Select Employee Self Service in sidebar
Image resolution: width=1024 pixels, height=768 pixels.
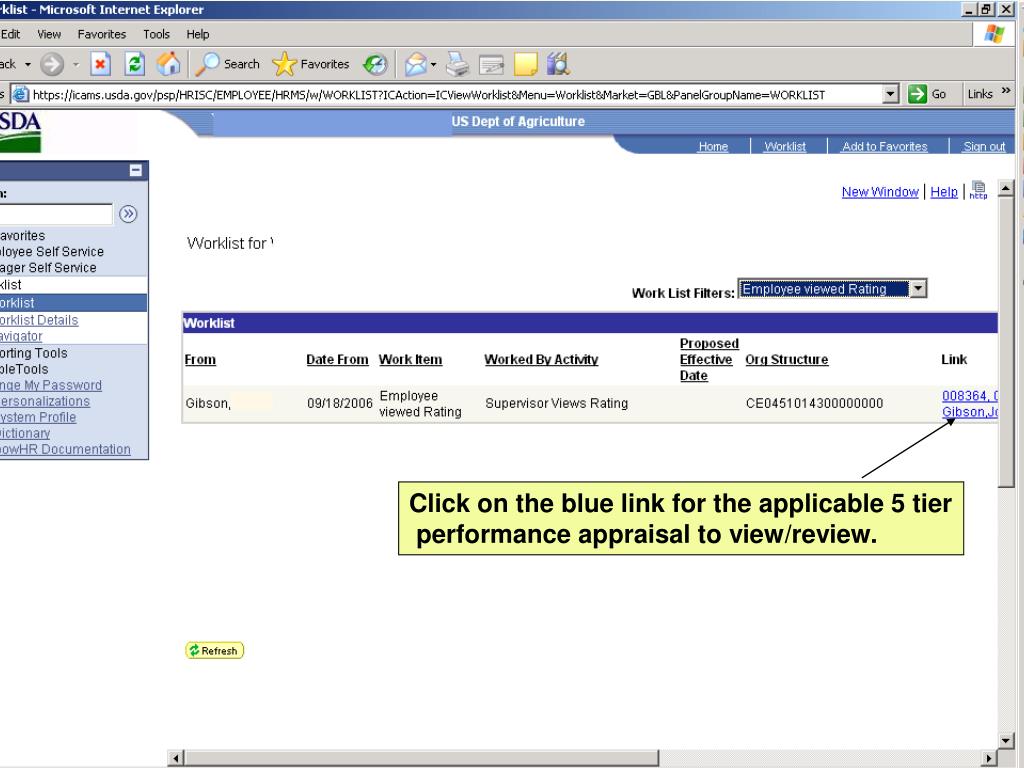coord(52,251)
